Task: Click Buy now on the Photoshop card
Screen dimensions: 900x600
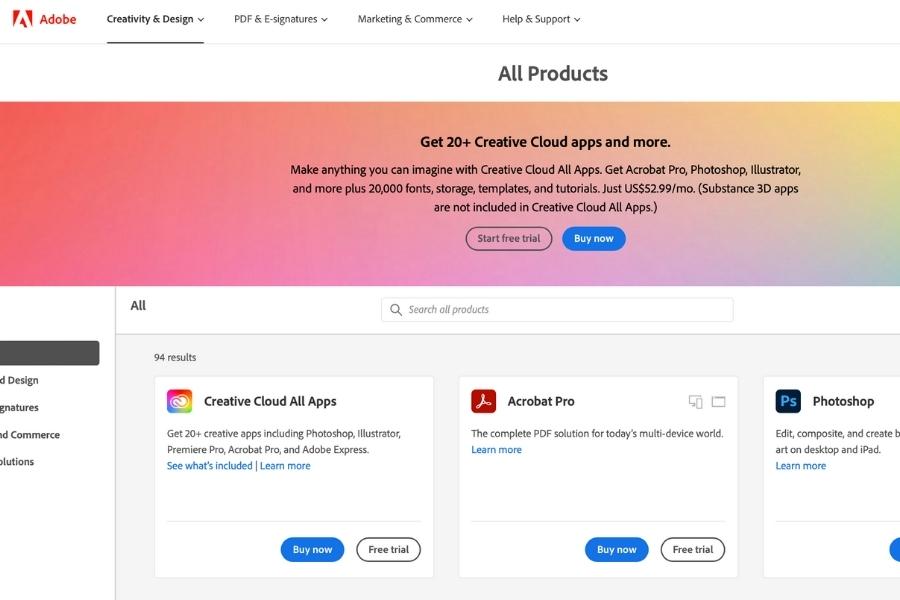Action: (x=895, y=549)
